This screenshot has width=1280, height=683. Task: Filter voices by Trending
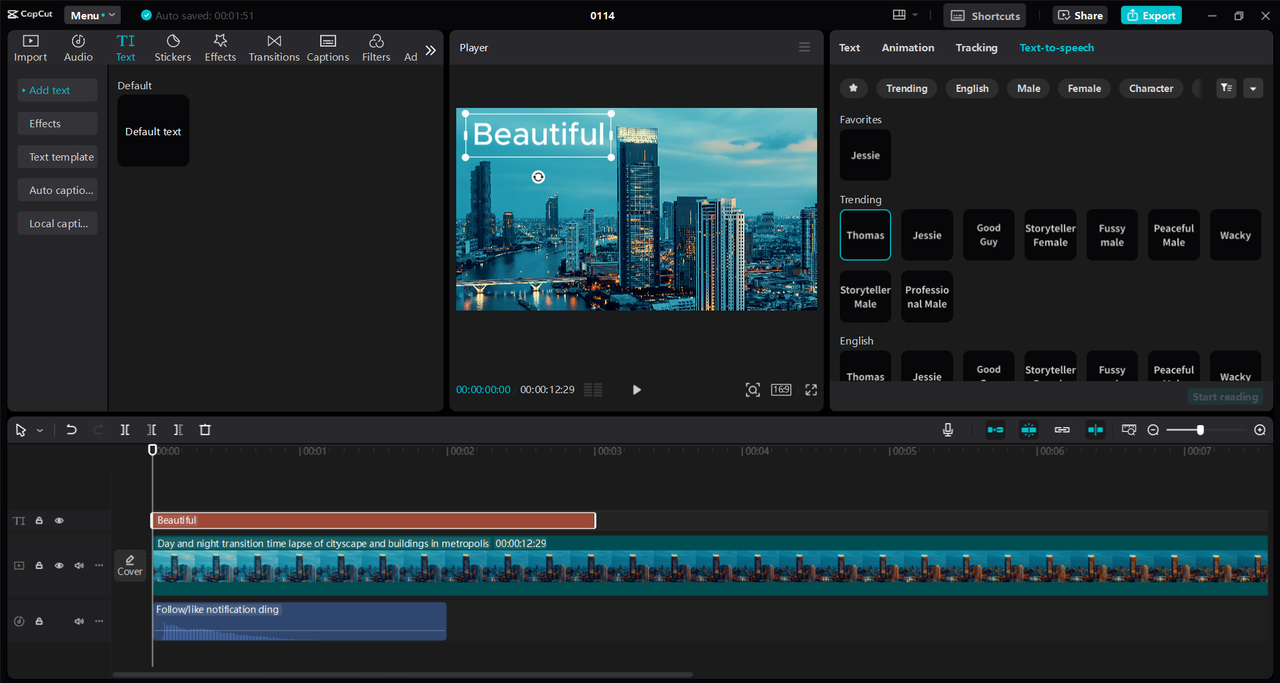(907, 88)
